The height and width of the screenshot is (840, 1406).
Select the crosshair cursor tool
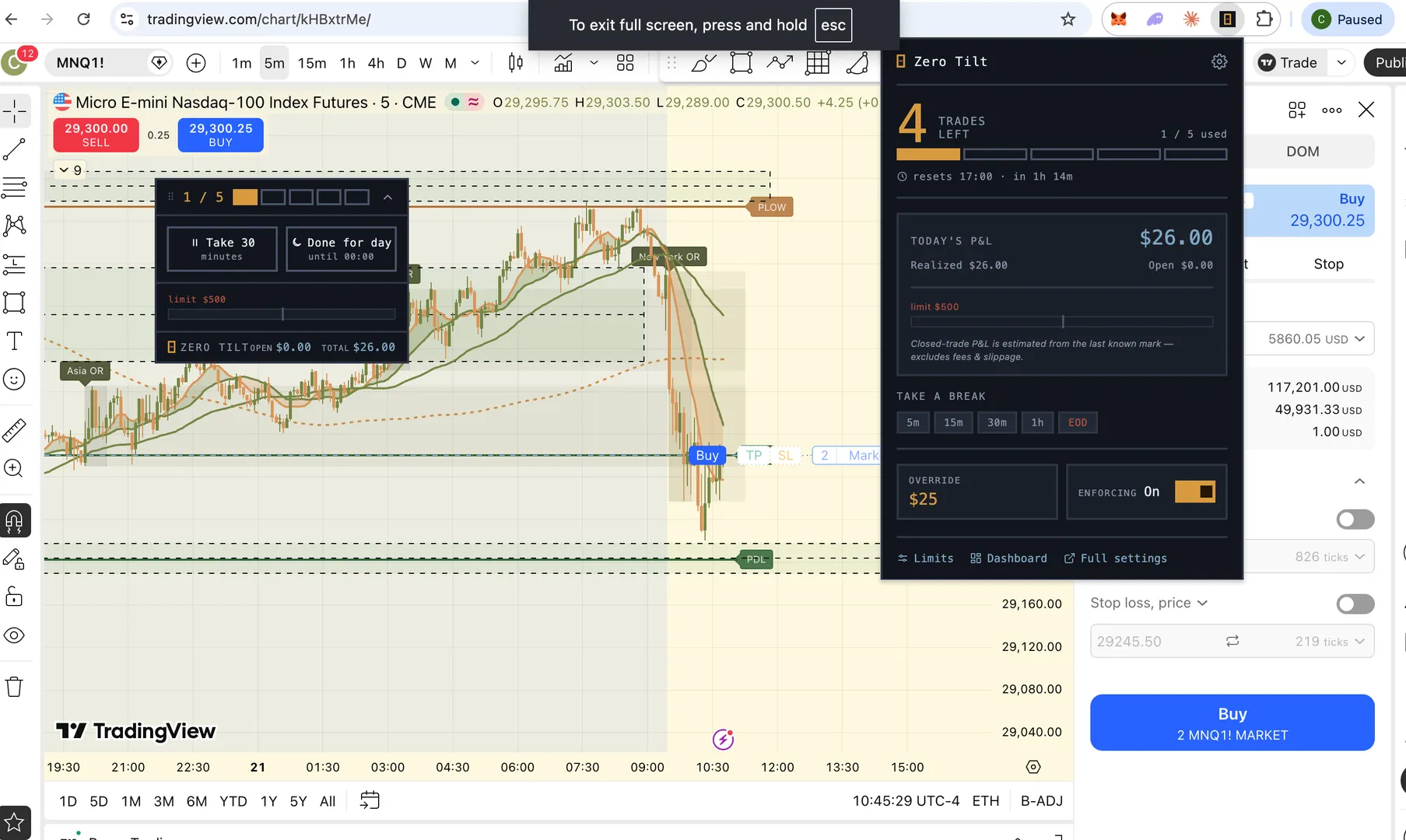point(15,111)
